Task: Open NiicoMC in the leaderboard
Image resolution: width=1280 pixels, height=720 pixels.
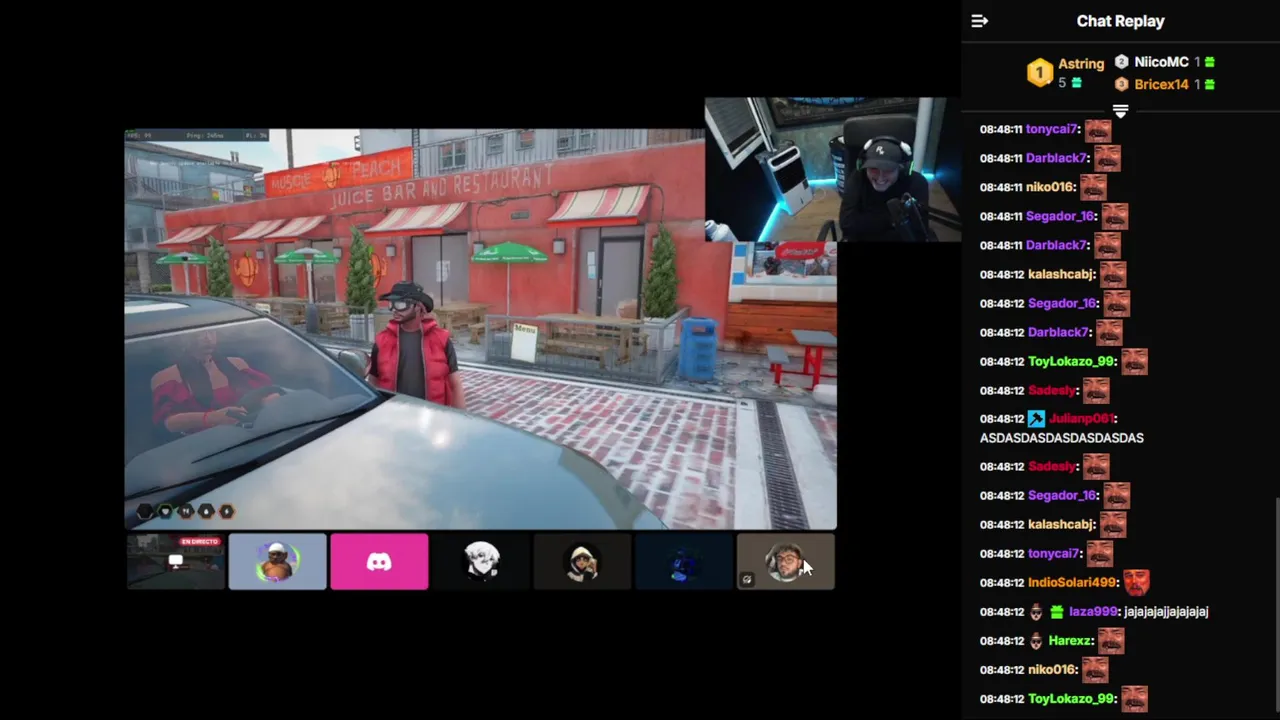Action: pos(1161,62)
